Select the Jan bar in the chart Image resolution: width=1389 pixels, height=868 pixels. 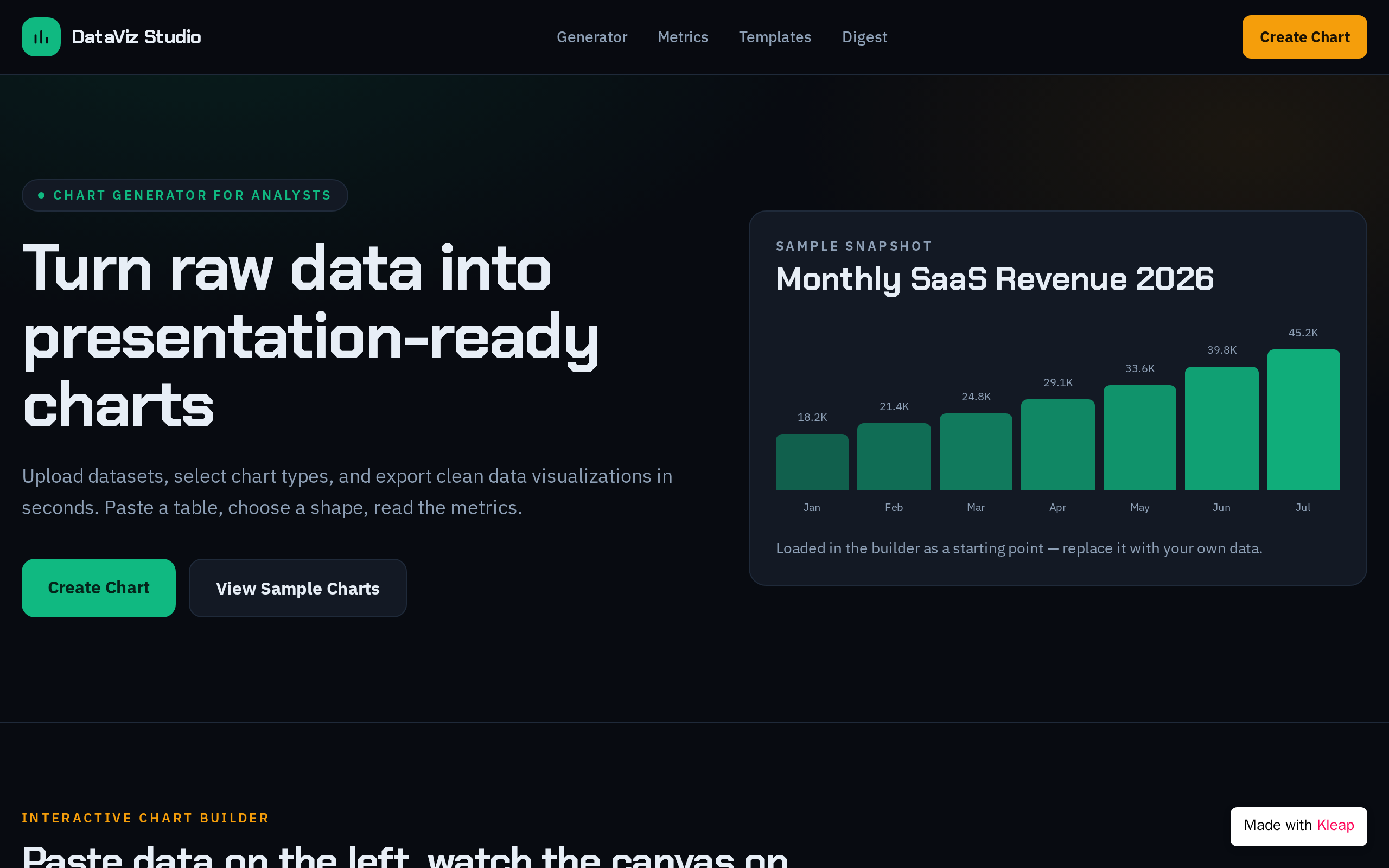(x=812, y=462)
